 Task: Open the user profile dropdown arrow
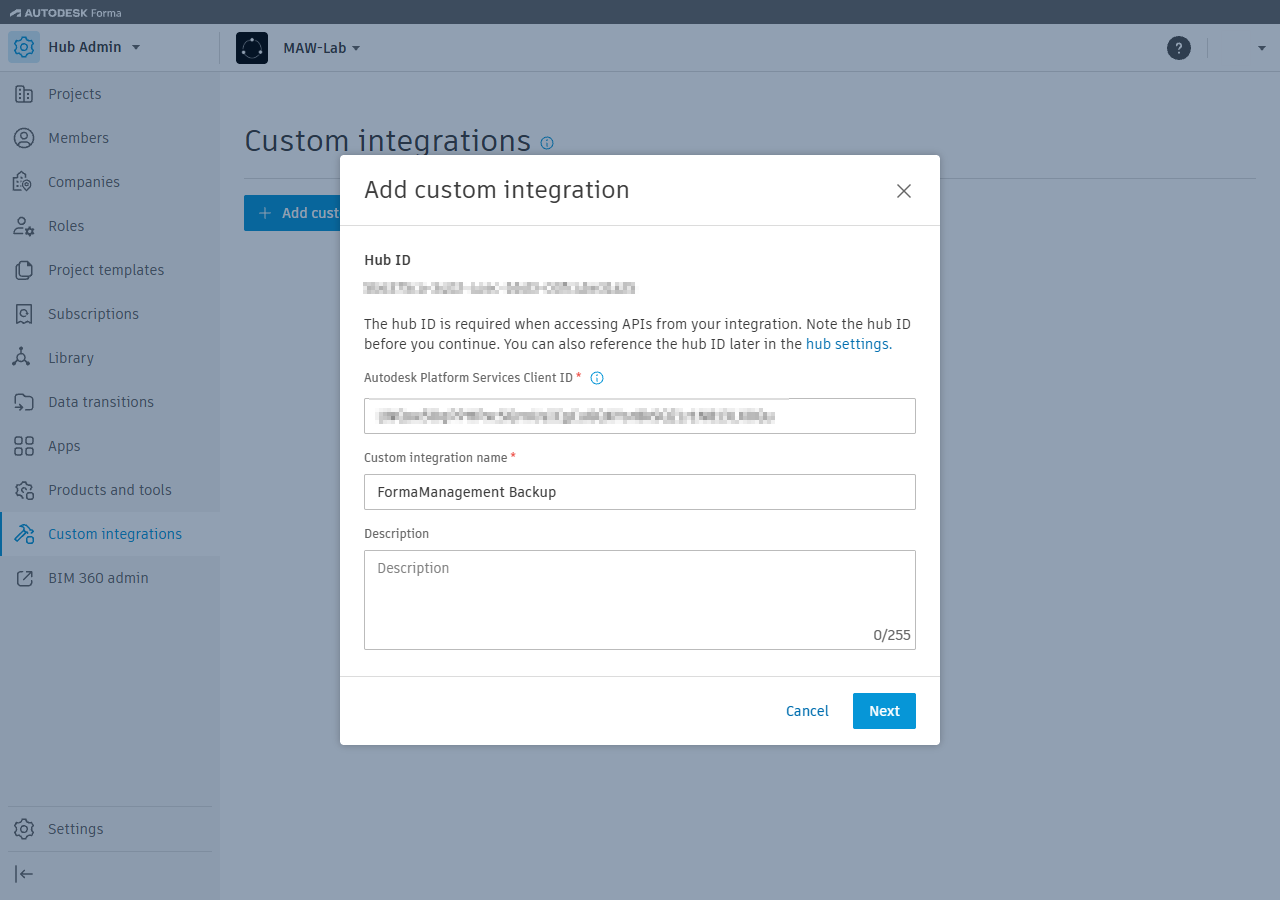tap(1262, 48)
